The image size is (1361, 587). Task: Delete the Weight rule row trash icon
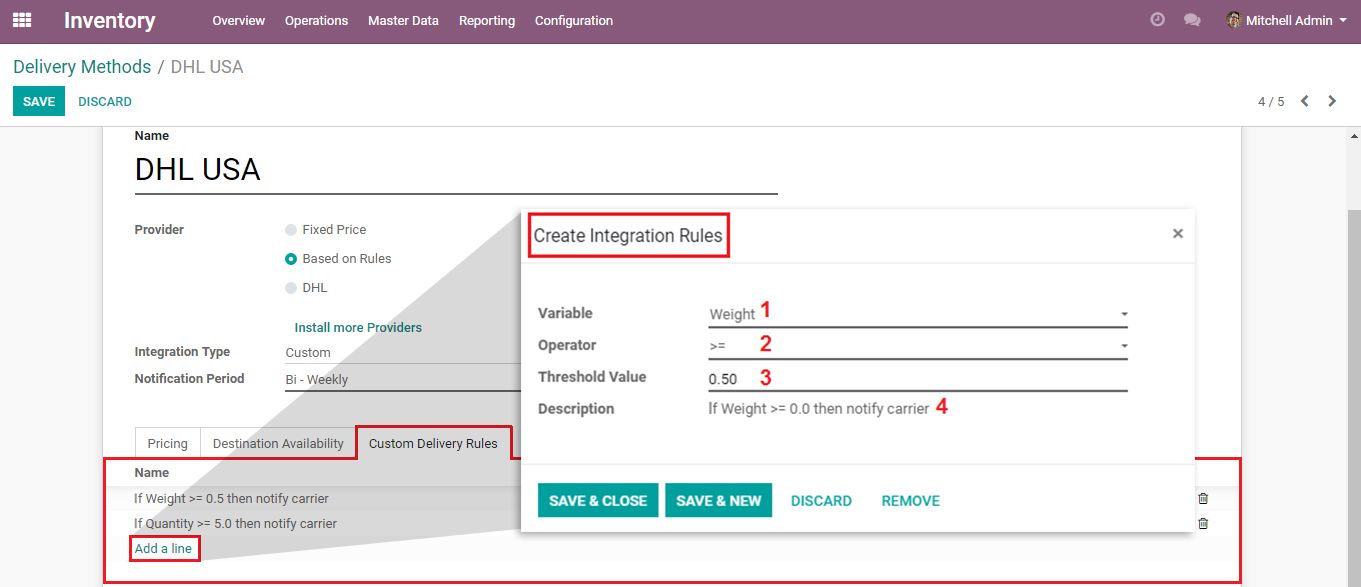point(1203,498)
